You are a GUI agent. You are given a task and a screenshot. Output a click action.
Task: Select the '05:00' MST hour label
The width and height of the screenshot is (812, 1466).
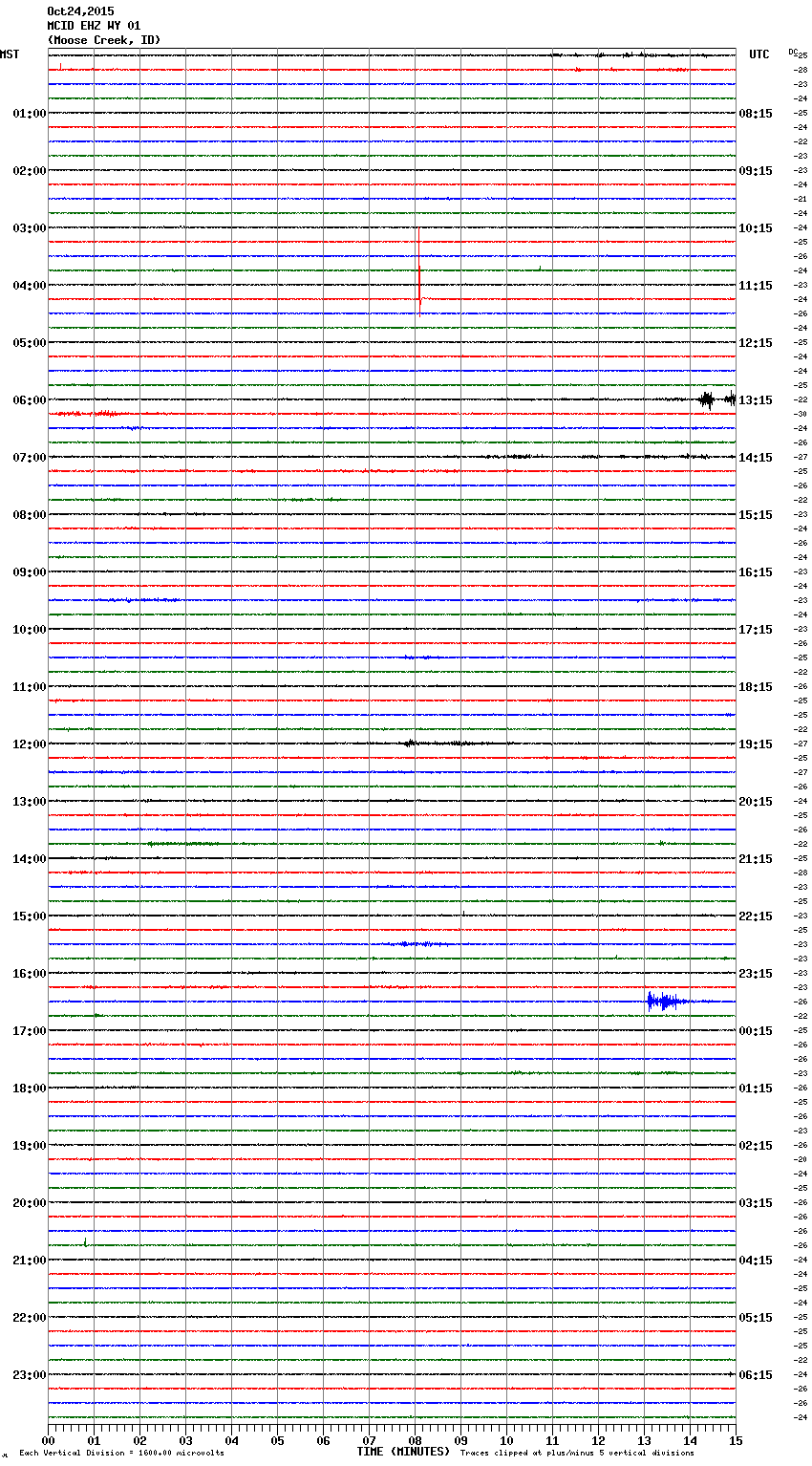click(30, 343)
